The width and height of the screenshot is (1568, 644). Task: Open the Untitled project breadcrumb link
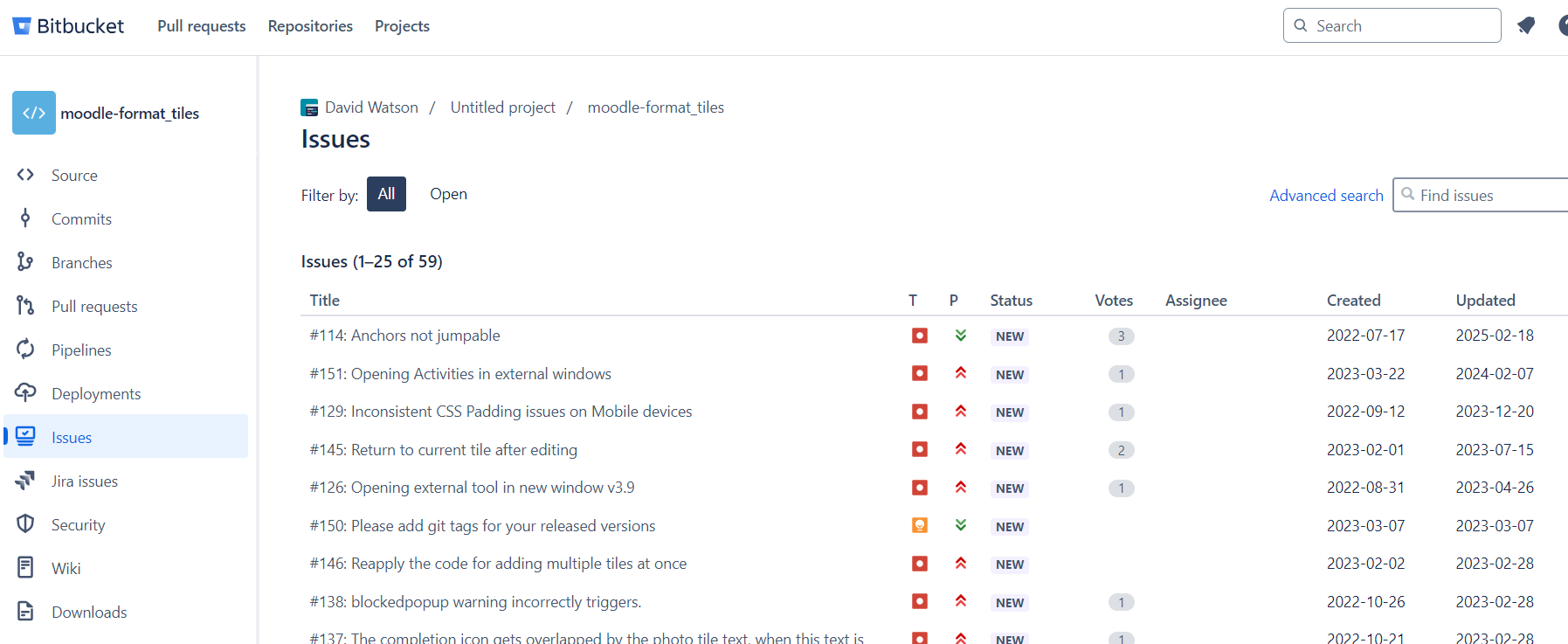click(x=503, y=107)
